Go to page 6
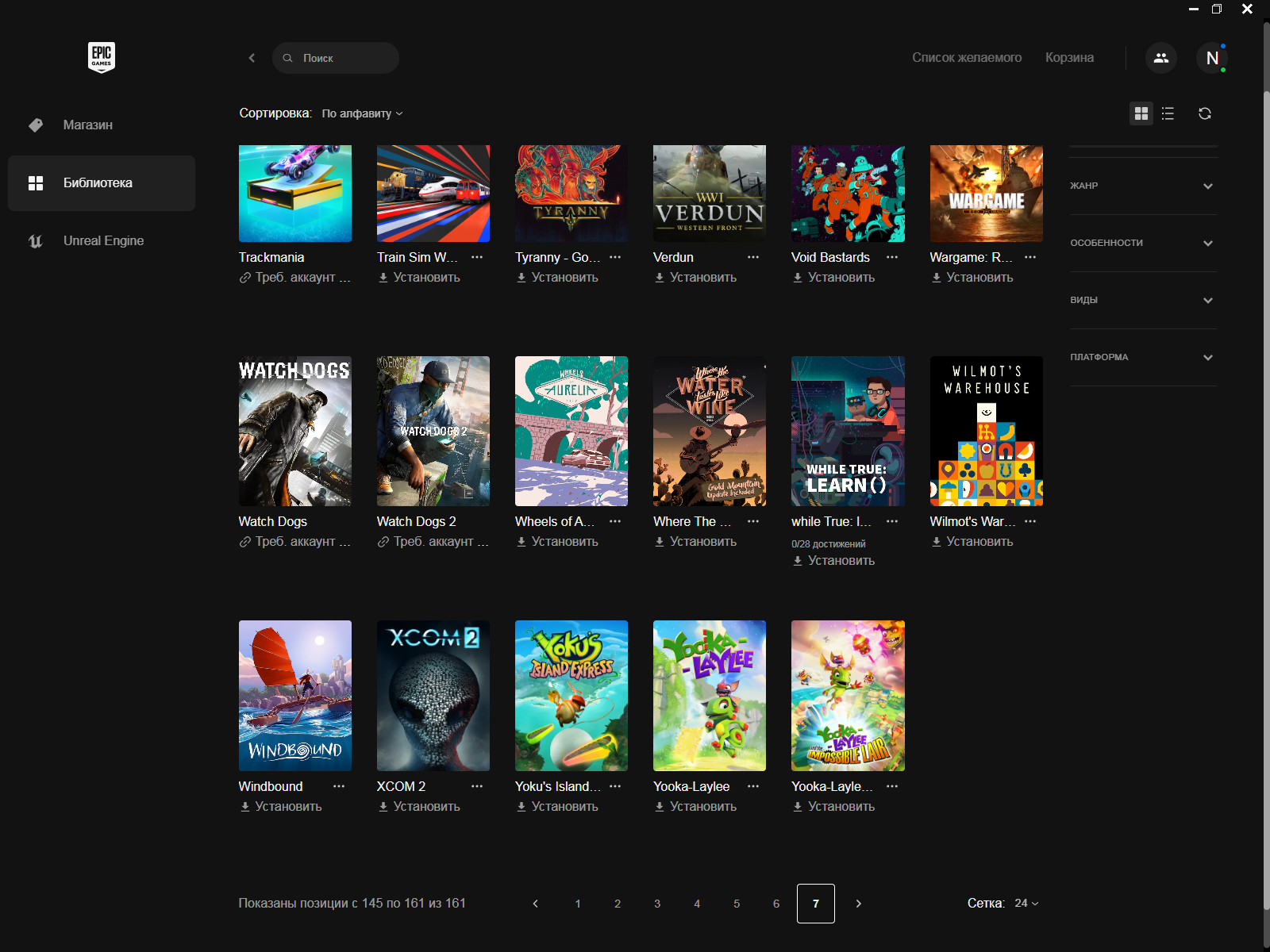The width and height of the screenshot is (1270, 952). [x=776, y=904]
